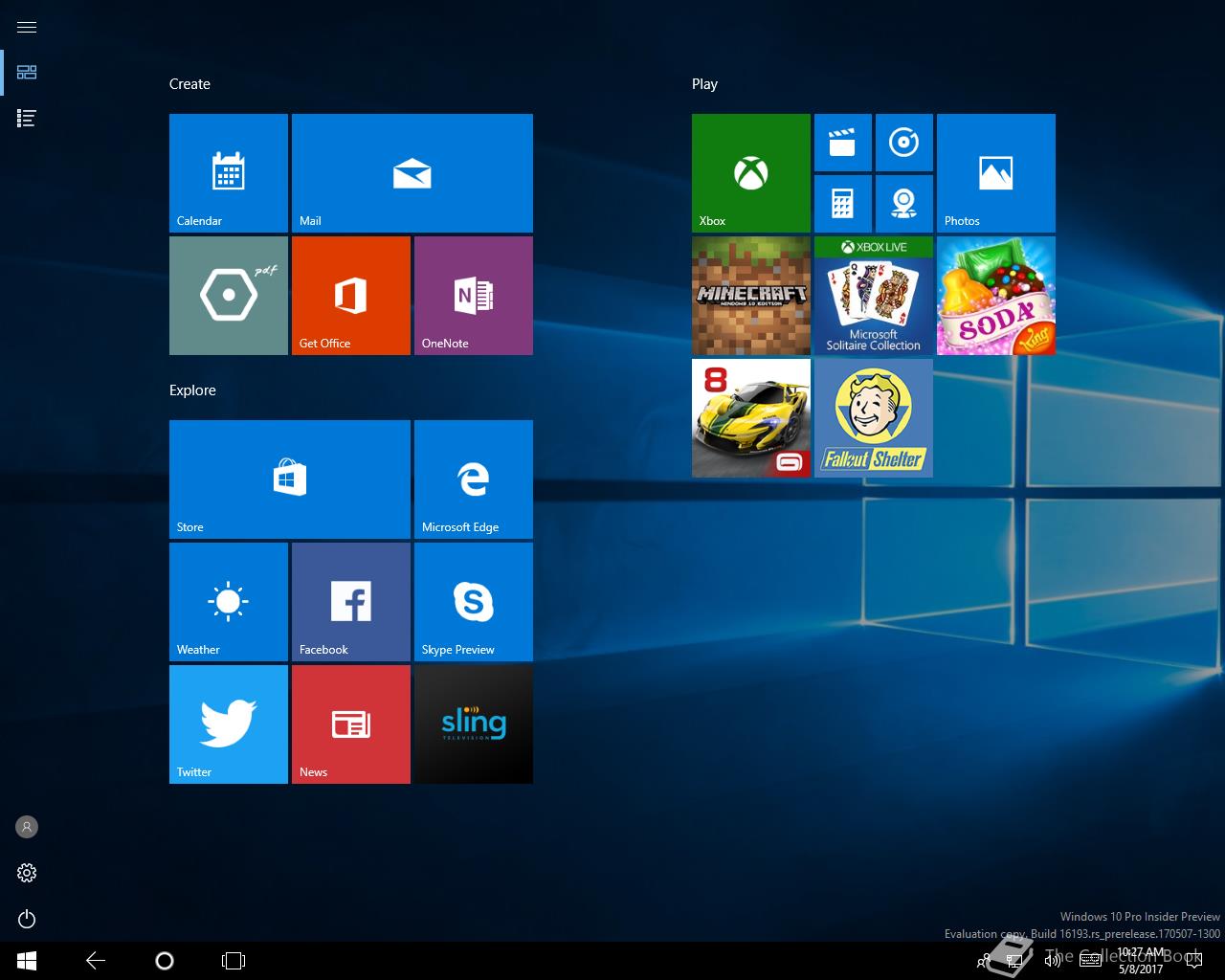Open Cortana circle on taskbar
Screen dimensions: 1225x980
(x=165, y=961)
